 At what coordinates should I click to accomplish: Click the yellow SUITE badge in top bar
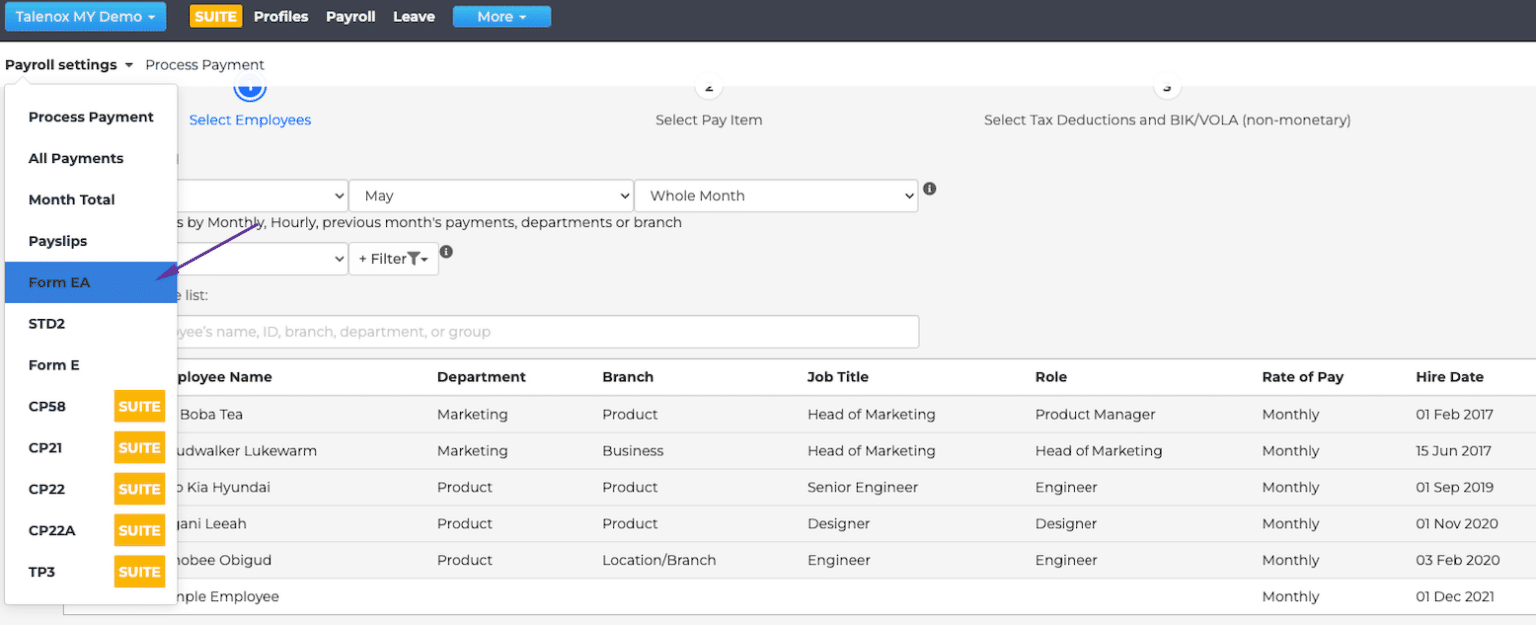(215, 16)
